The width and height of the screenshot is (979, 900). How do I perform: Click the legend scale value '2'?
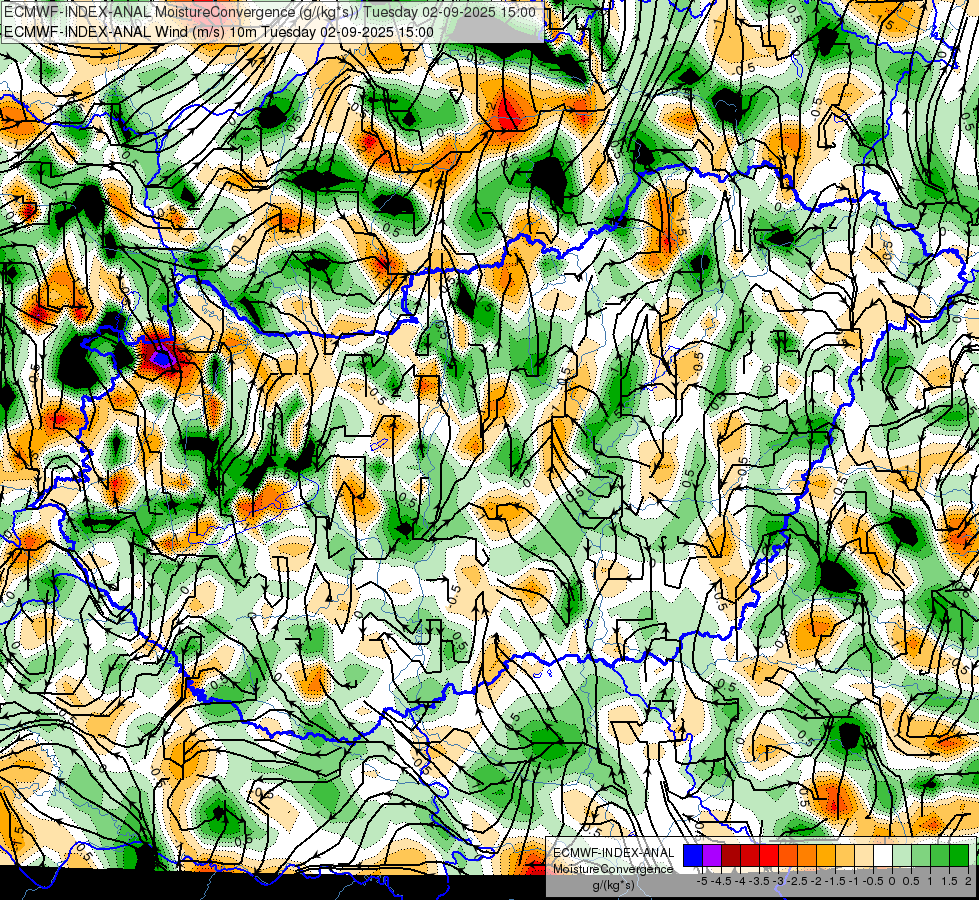click(968, 881)
